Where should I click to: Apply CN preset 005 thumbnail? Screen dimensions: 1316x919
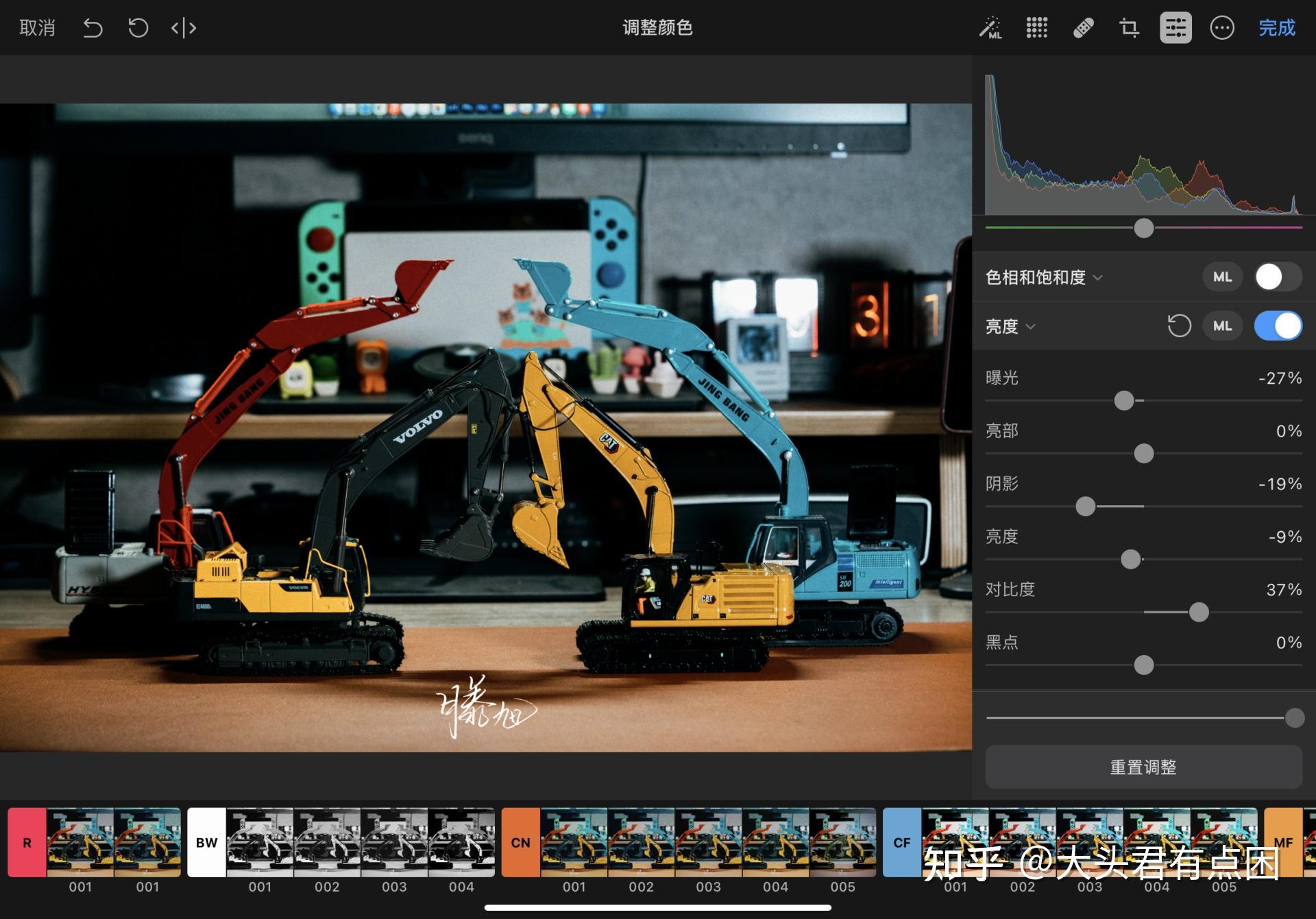coord(843,842)
